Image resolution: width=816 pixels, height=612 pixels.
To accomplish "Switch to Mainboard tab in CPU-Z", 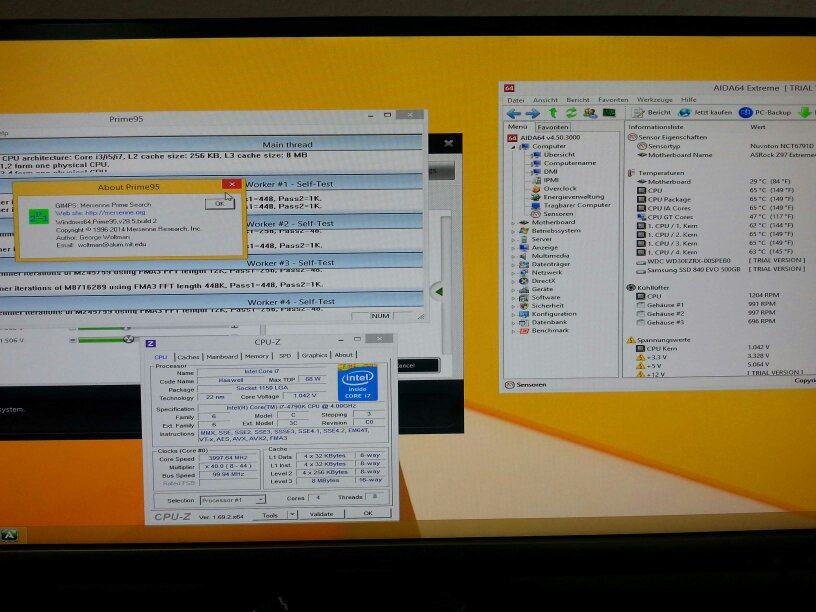I will tap(222, 357).
